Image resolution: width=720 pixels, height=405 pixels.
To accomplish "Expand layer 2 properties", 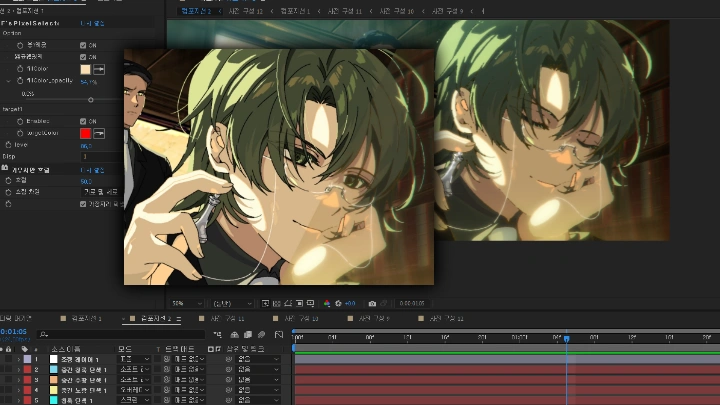I will coord(19,369).
